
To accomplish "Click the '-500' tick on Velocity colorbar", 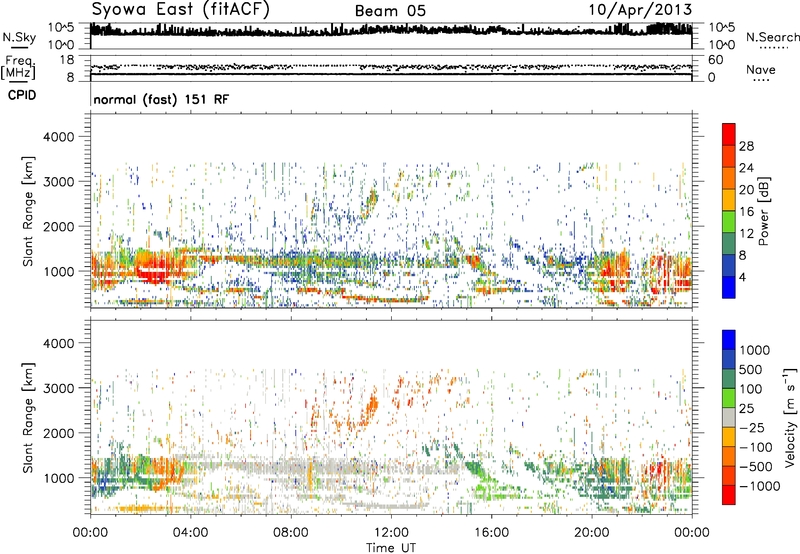I will [x=756, y=467].
